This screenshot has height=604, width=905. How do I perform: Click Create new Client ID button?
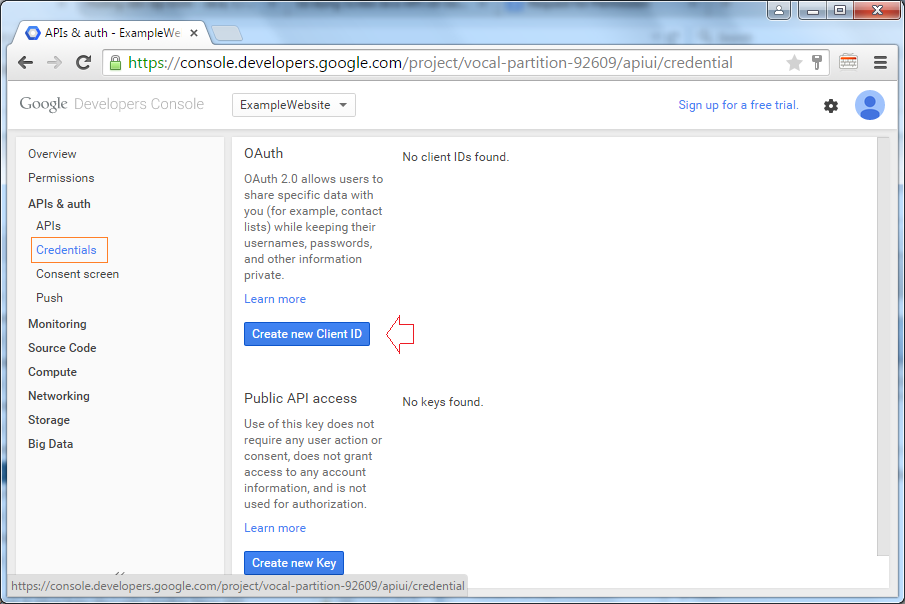tap(307, 334)
